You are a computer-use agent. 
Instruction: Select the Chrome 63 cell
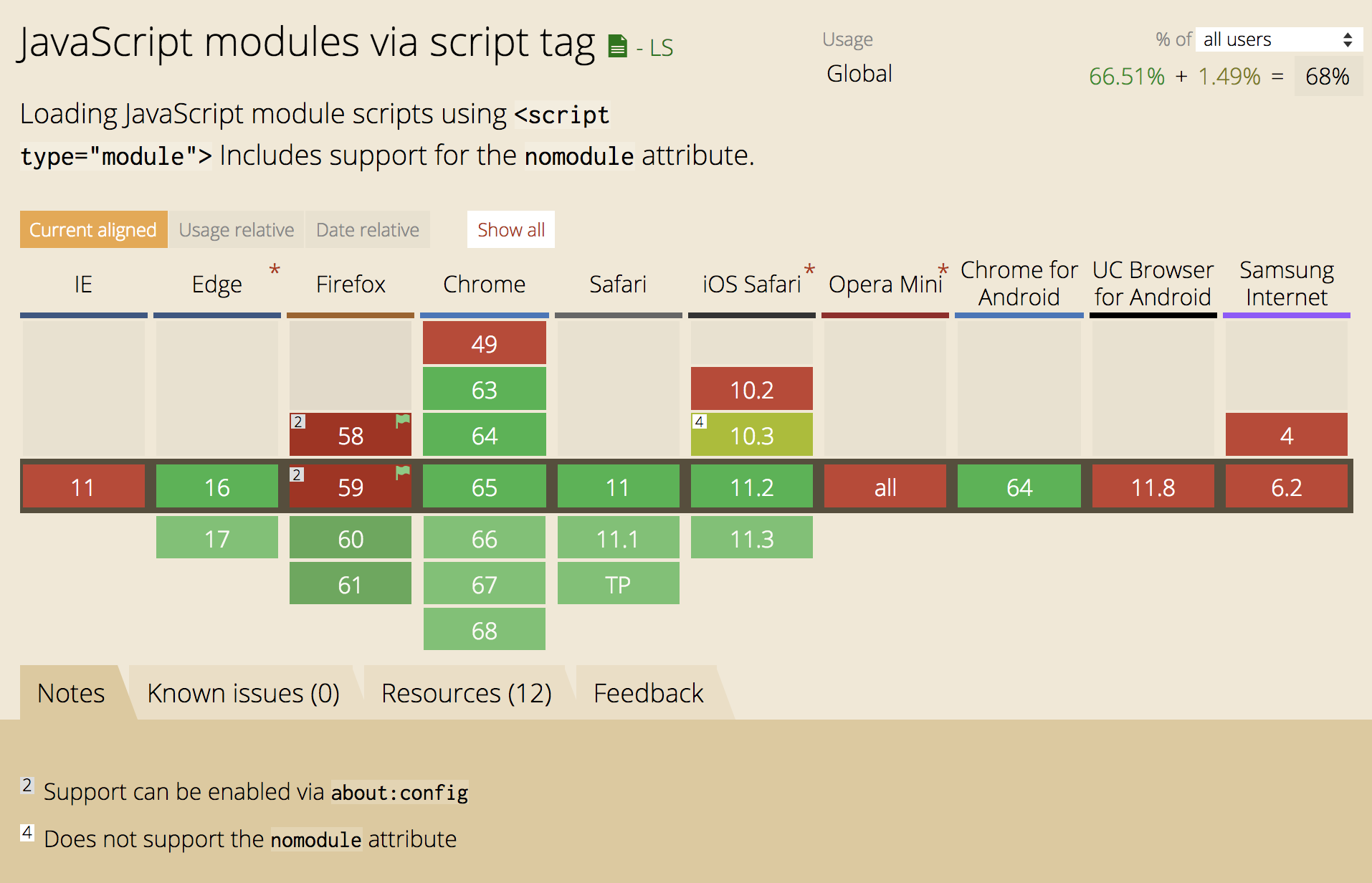(485, 388)
